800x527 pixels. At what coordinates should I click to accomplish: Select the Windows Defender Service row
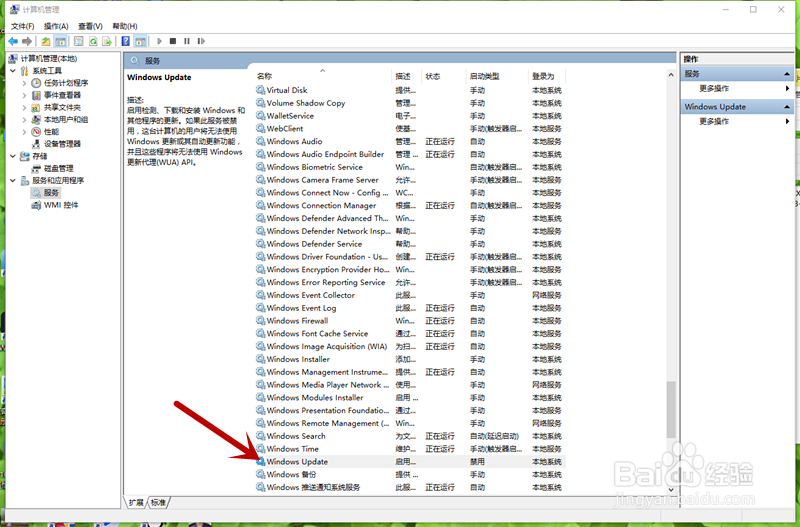point(410,244)
